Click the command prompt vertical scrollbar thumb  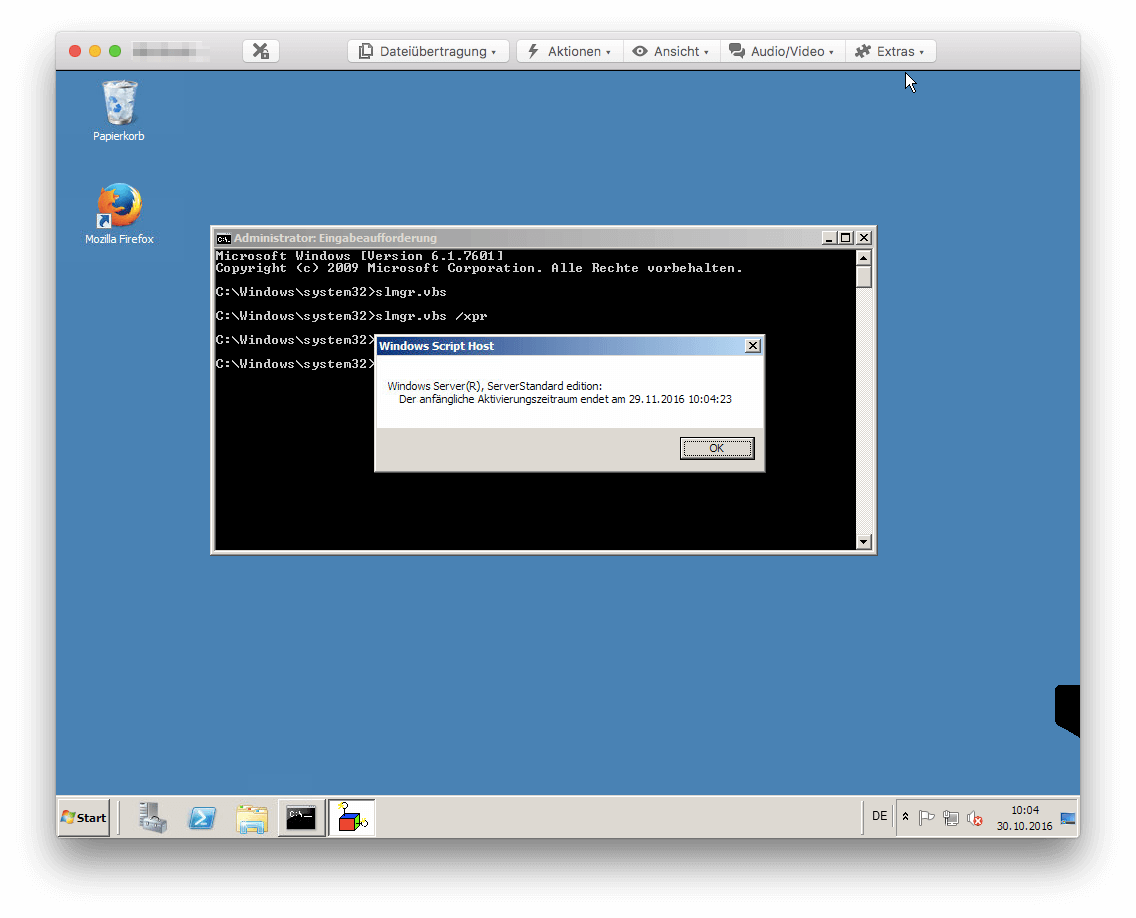tap(864, 277)
